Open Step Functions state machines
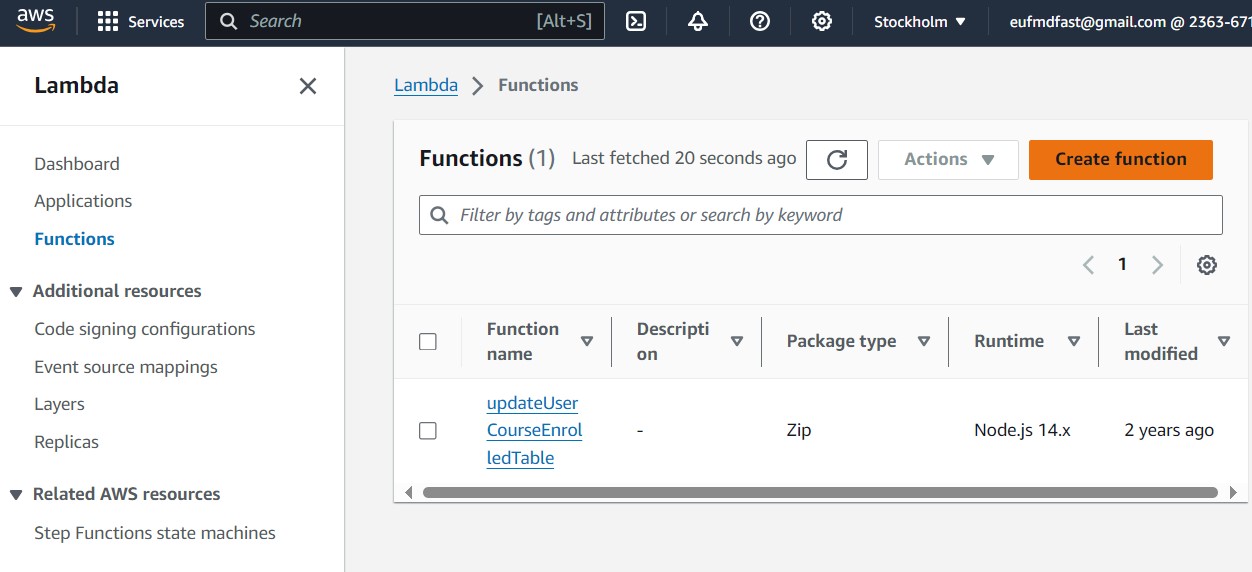This screenshot has height=572, width=1252. click(x=155, y=533)
